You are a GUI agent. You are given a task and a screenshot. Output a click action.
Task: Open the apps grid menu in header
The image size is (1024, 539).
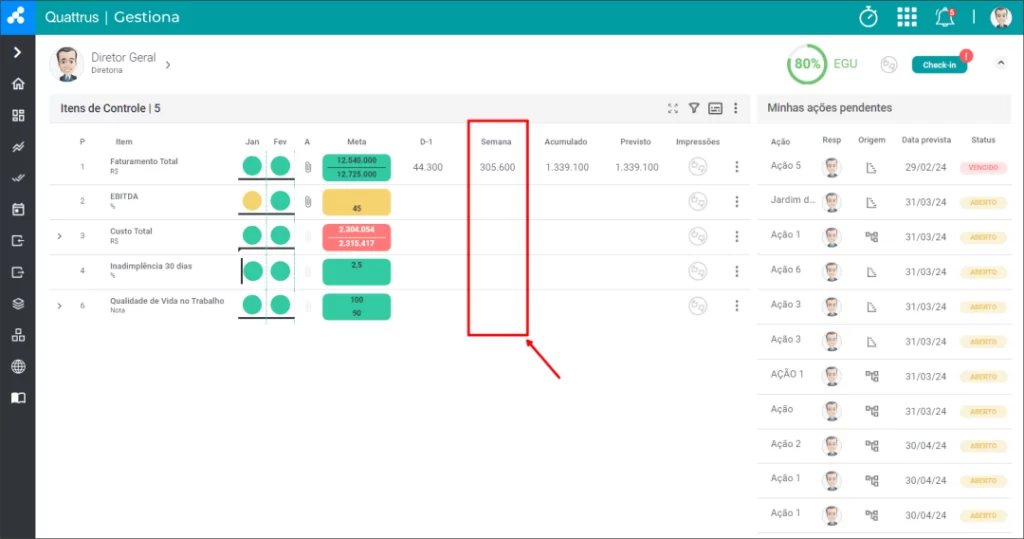coord(906,17)
